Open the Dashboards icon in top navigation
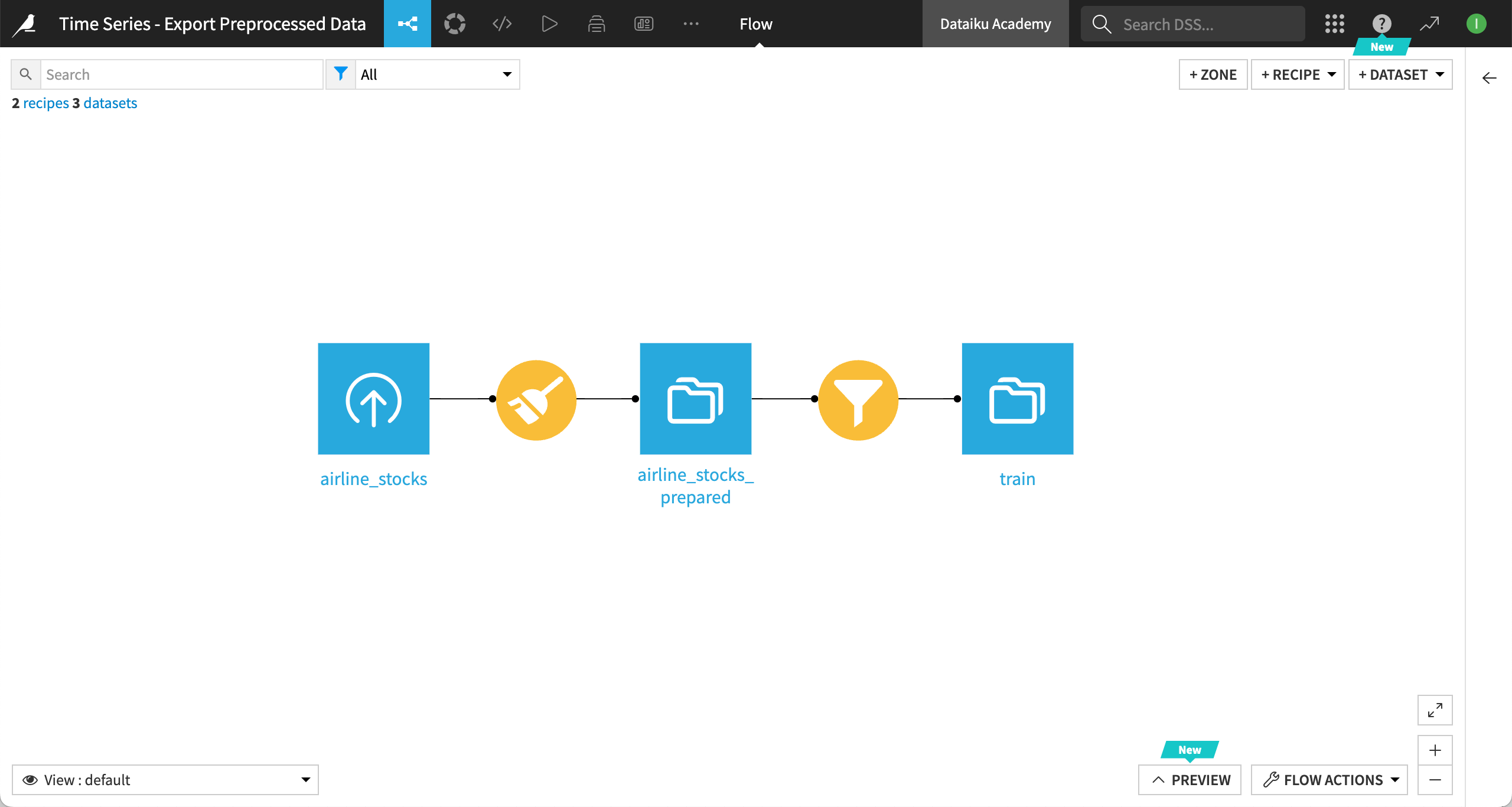 pos(643,24)
